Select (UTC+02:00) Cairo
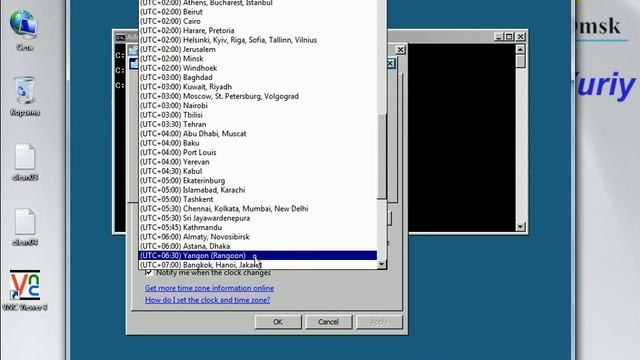640x360 pixels. (258, 21)
